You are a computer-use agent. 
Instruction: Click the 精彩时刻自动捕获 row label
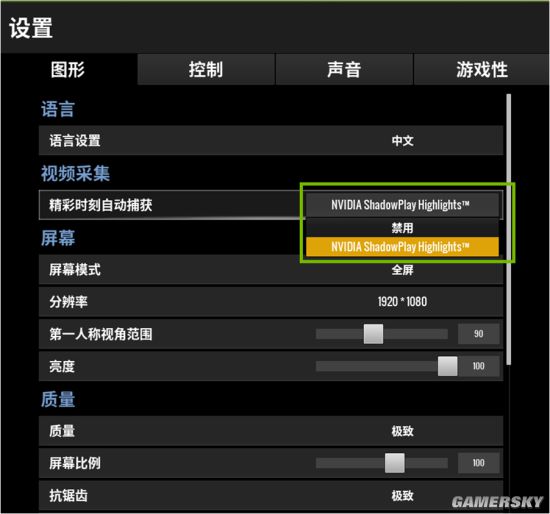(x=101, y=205)
